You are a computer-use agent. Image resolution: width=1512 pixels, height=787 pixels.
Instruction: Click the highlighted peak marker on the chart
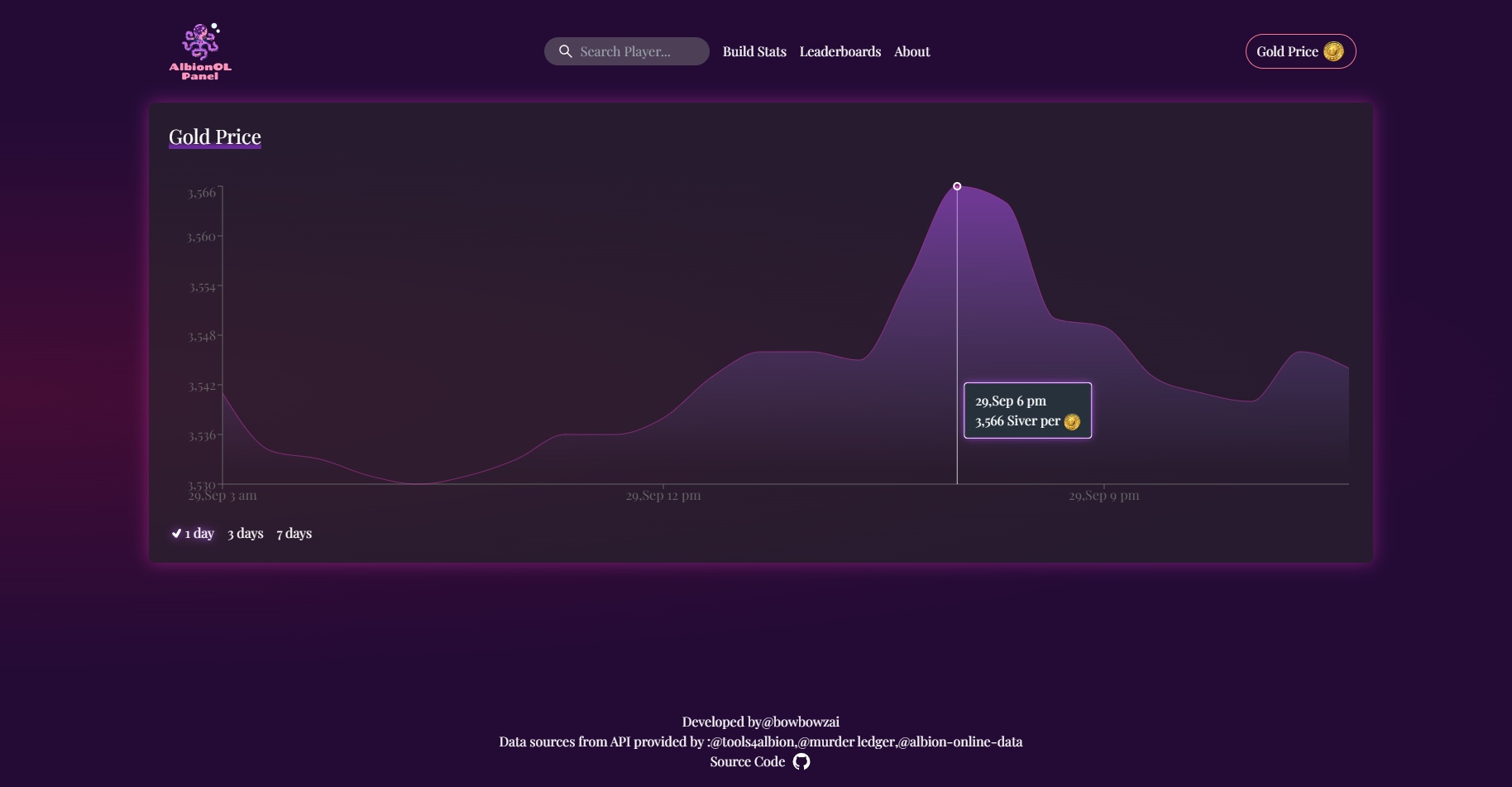pyautogui.click(x=957, y=186)
